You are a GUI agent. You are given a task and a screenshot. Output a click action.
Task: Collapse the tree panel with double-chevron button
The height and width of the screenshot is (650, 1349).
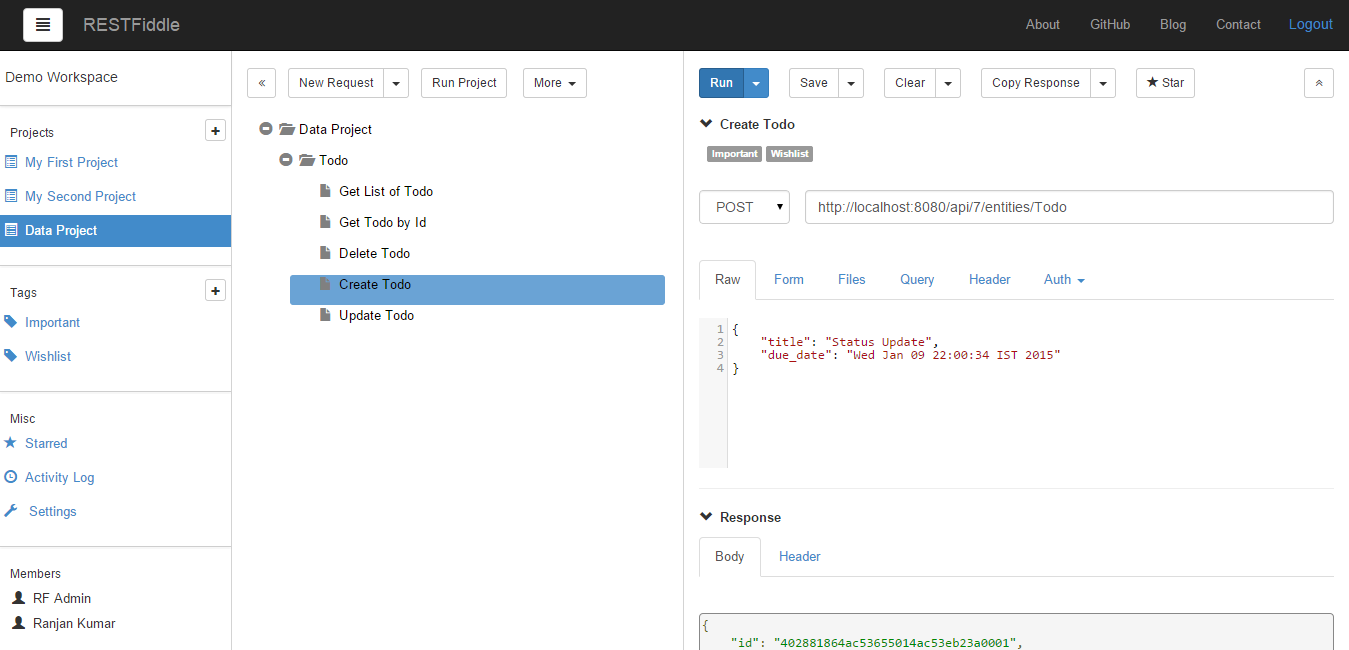[x=261, y=83]
